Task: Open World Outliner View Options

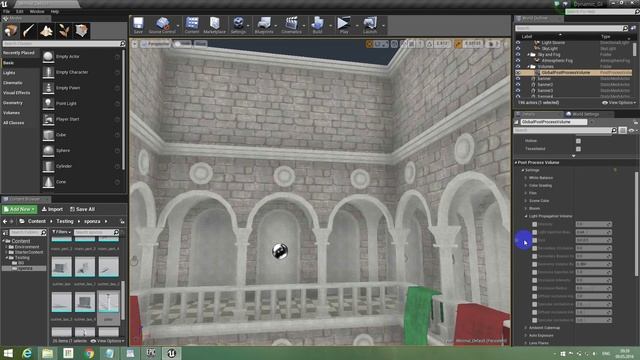Action: coord(619,103)
